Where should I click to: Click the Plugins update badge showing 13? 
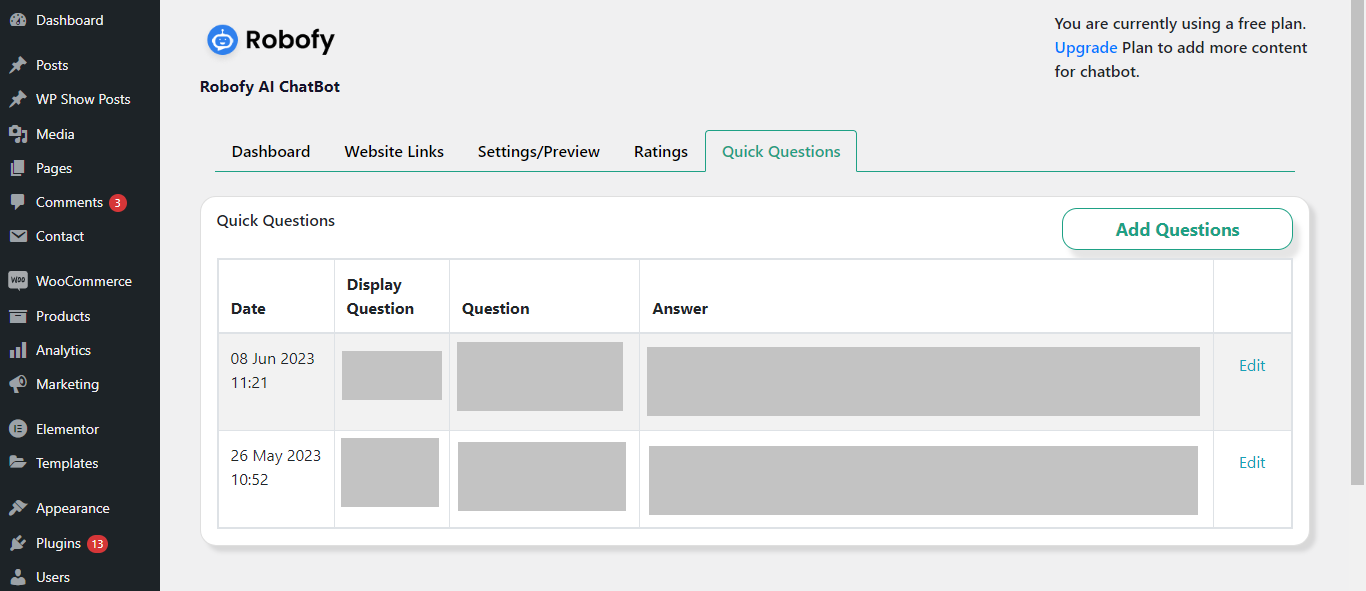97,544
